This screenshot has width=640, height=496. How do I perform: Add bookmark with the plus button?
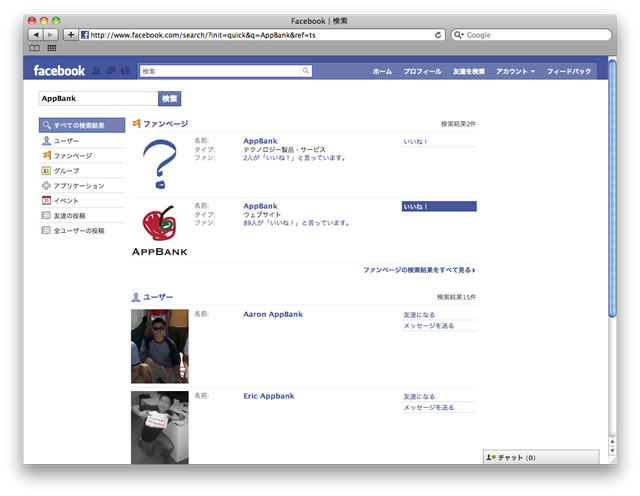(71, 35)
